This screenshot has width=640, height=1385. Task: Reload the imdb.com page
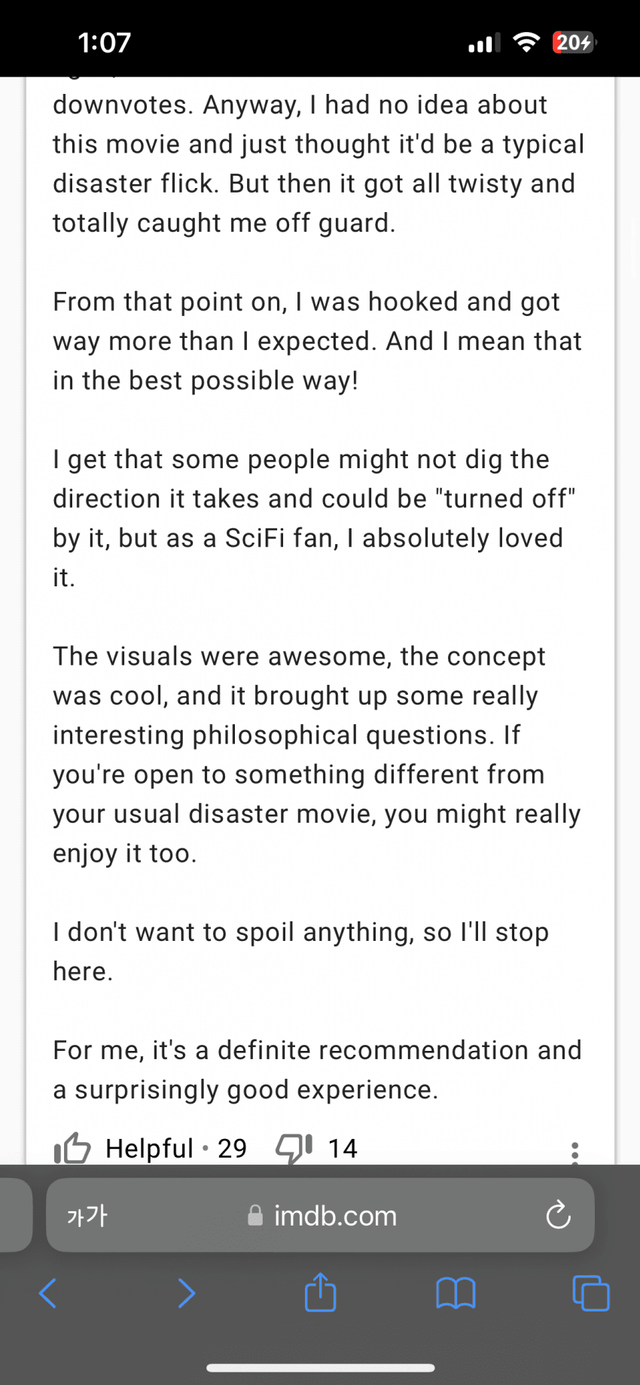point(557,1216)
